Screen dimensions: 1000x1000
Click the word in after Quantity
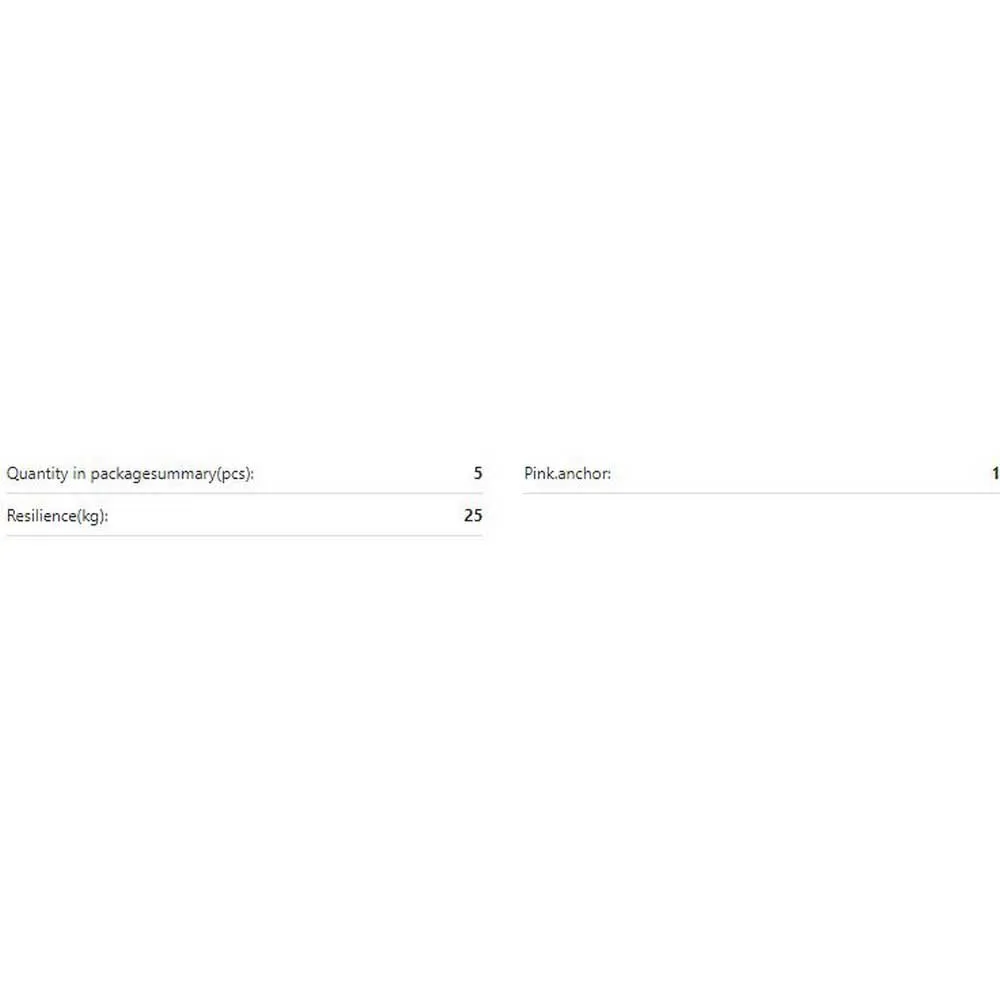coord(79,473)
